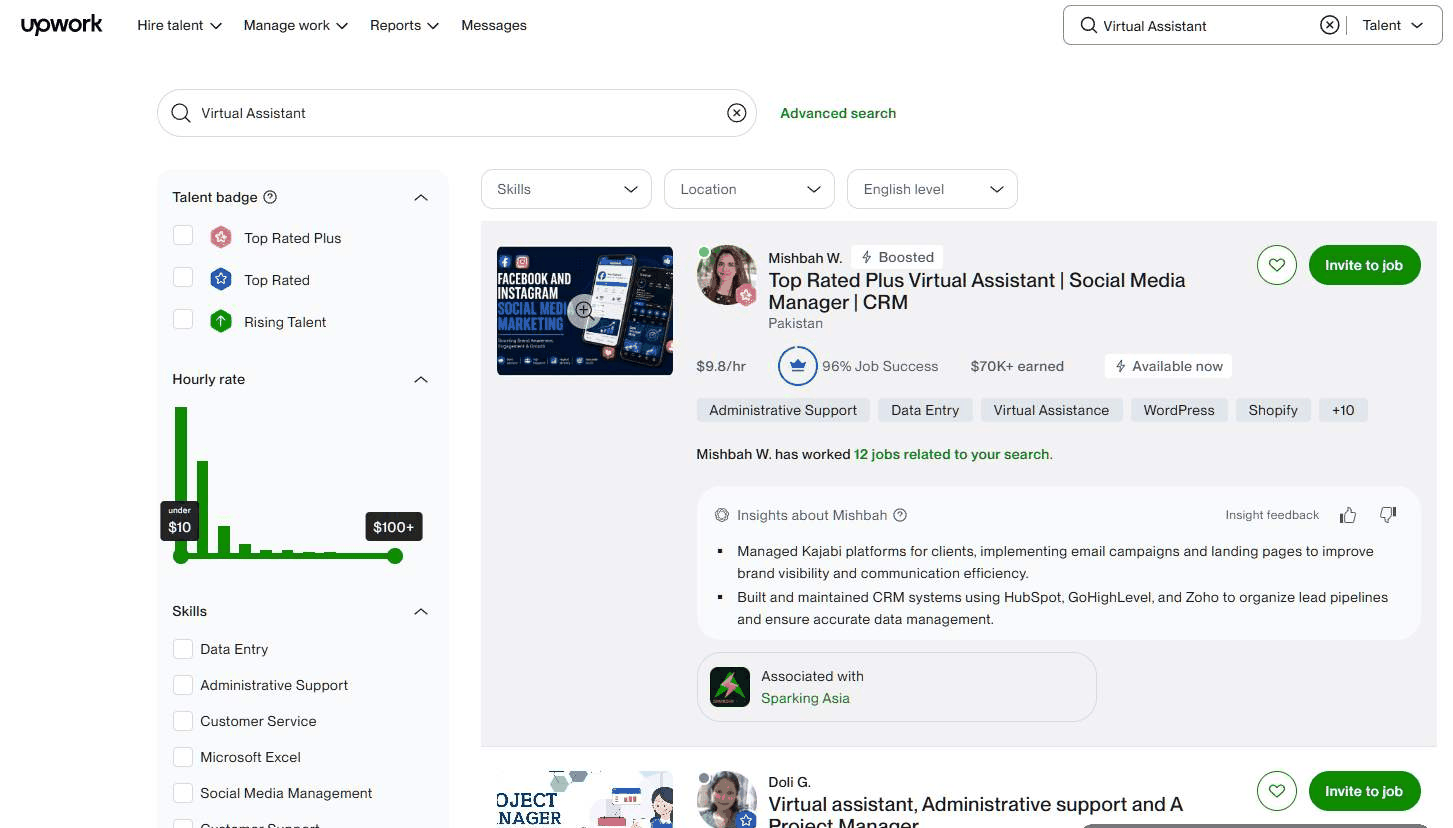
Task: Open the Manage work menu
Action: pyautogui.click(x=295, y=25)
